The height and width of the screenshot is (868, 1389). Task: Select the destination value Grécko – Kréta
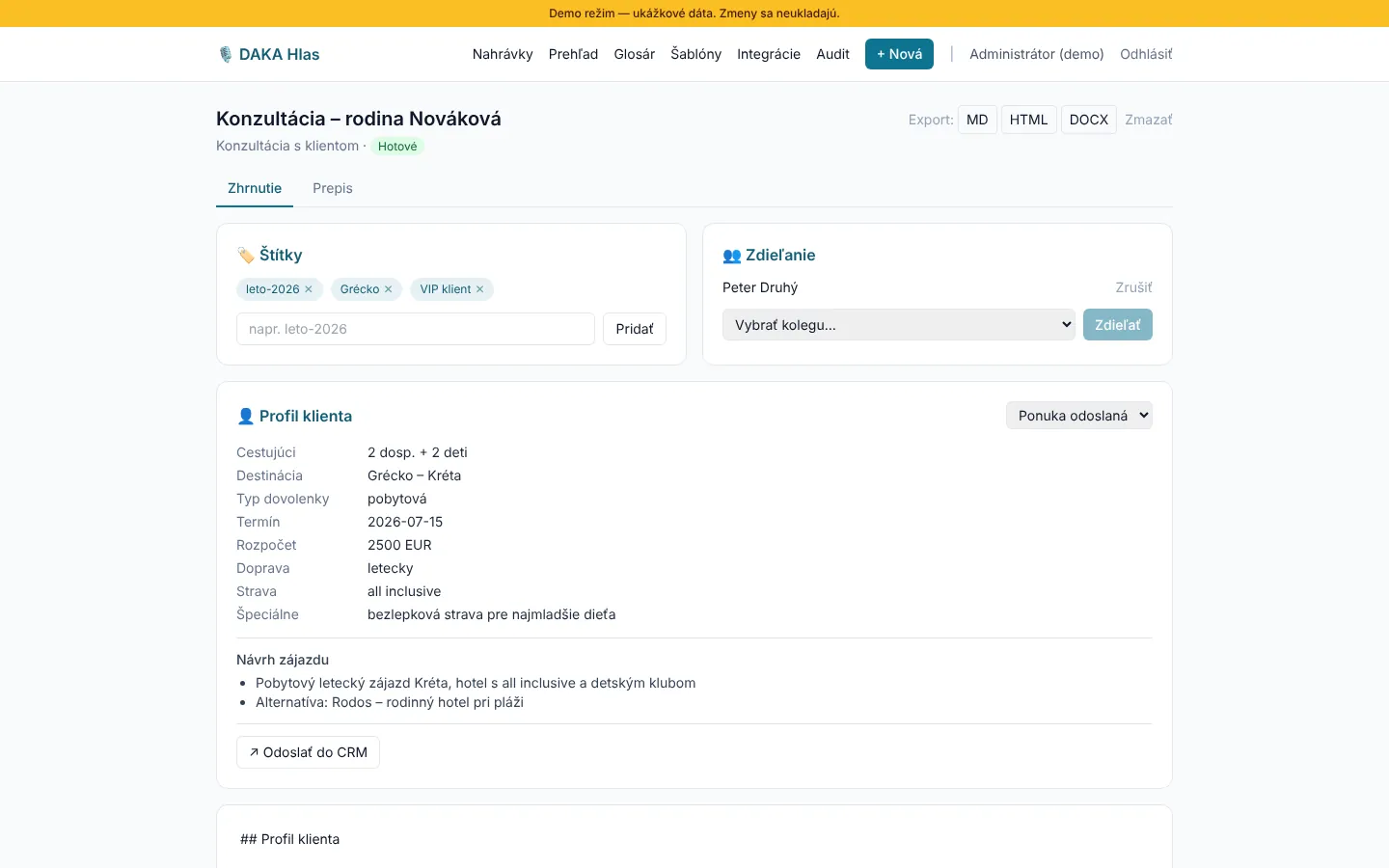pyautogui.click(x=414, y=475)
